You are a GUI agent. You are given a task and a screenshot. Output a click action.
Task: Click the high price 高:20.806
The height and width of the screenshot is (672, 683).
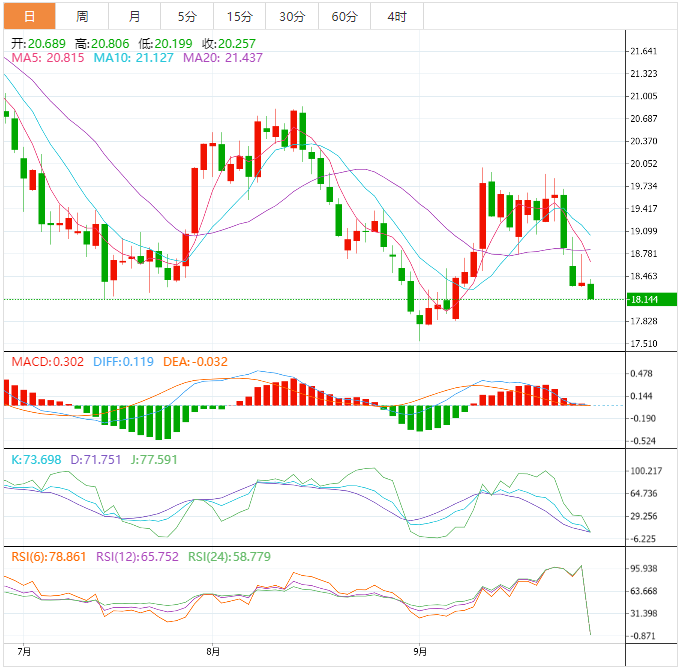102,44
